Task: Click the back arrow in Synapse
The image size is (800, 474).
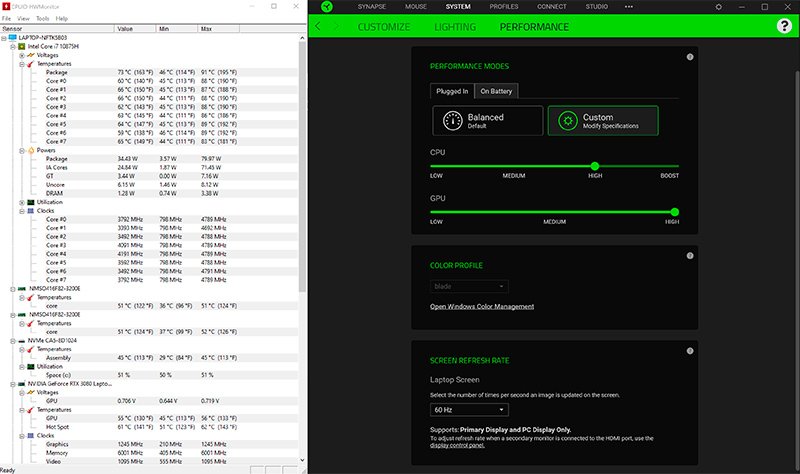Action: pos(318,26)
